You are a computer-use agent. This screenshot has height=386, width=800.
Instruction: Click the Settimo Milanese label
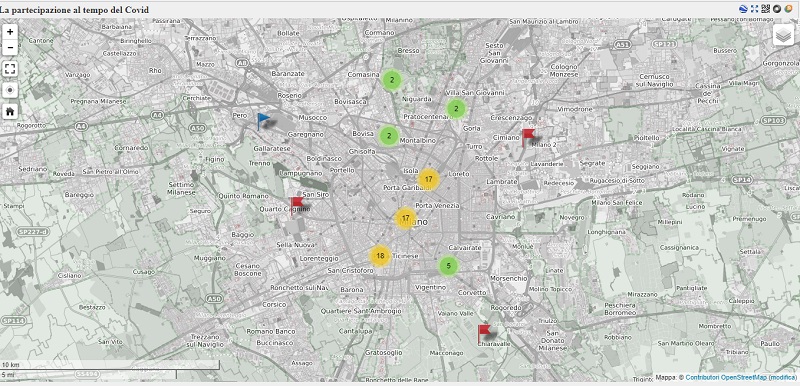(181, 189)
